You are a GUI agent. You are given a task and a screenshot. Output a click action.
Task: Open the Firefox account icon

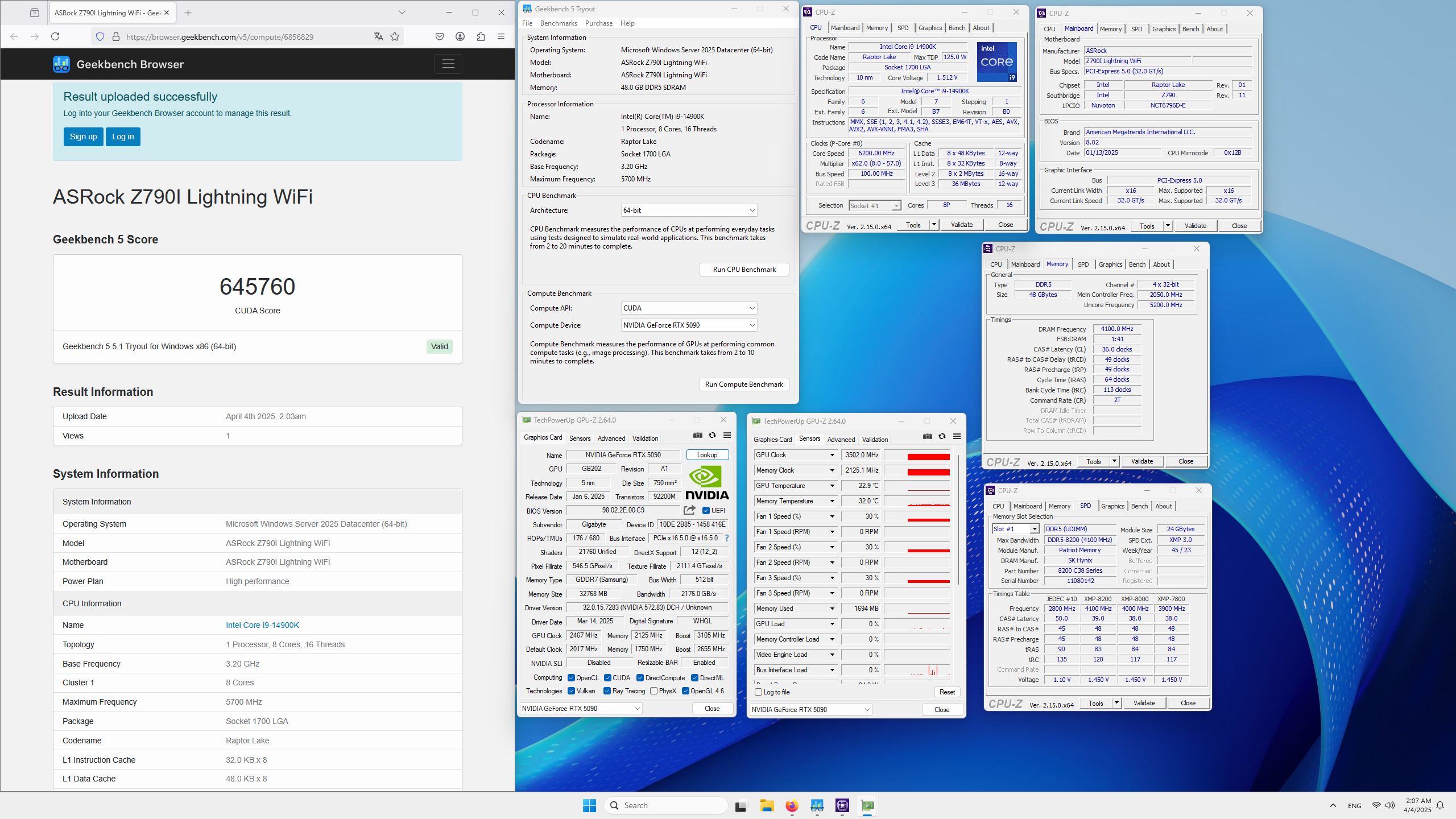click(460, 36)
